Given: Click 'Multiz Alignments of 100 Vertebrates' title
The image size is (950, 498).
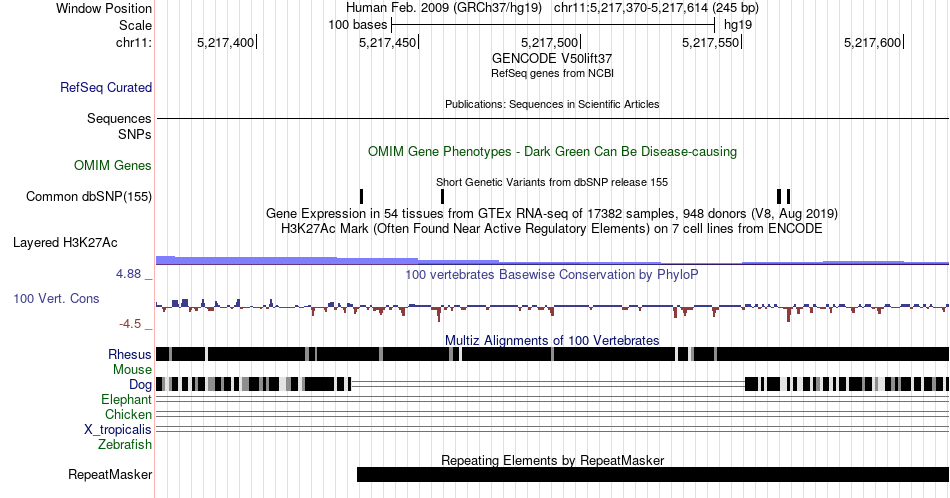Looking at the screenshot, I should pyautogui.click(x=552, y=340).
